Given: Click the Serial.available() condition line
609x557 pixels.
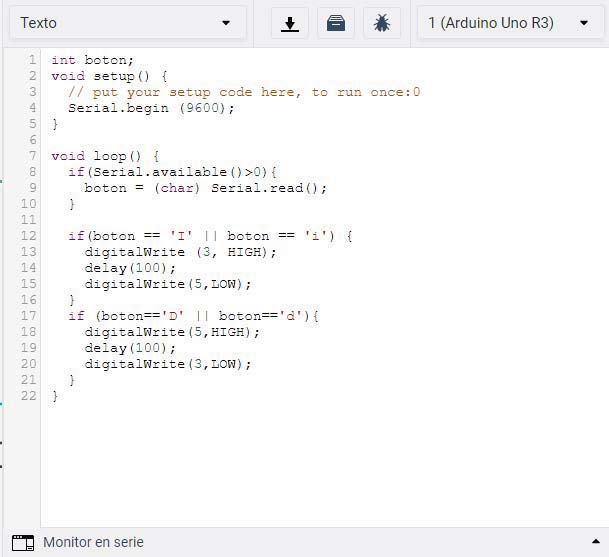Looking at the screenshot, I should coord(172,172).
